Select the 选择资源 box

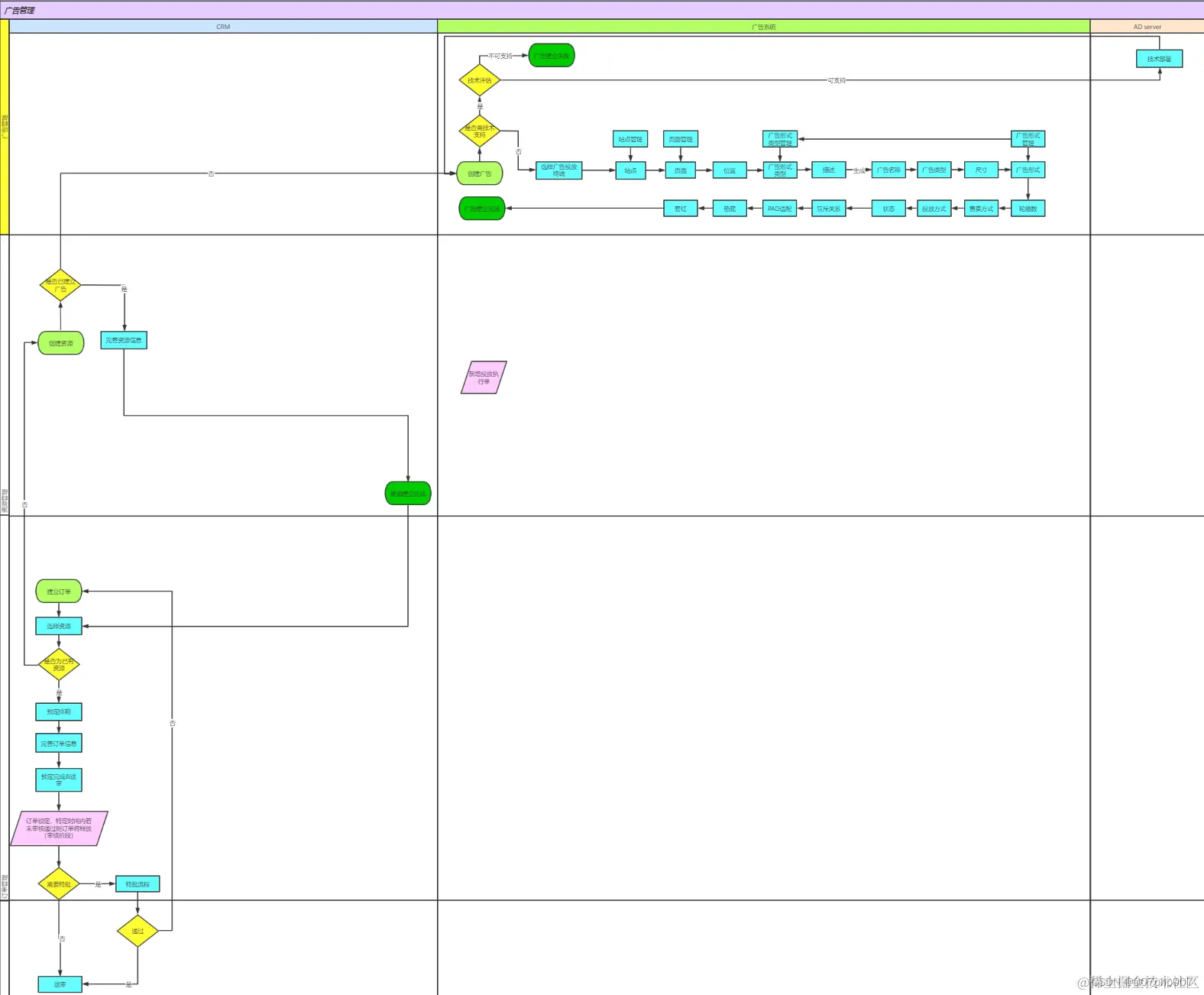(59, 627)
